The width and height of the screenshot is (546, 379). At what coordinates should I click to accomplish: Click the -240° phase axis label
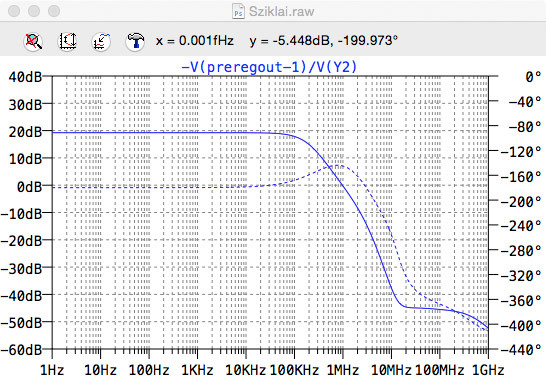(x=521, y=226)
